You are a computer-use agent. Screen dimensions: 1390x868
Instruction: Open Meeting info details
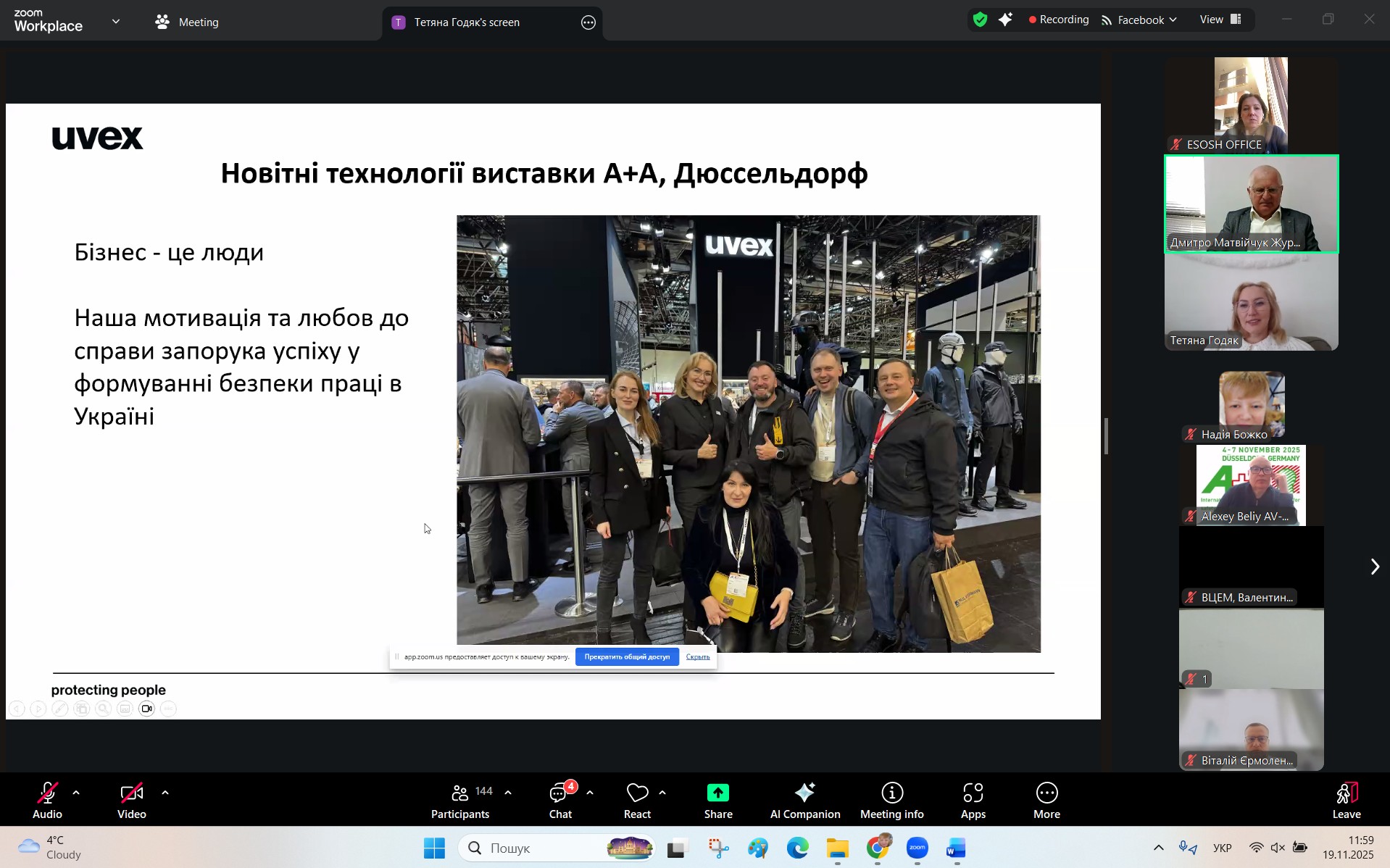pyautogui.click(x=891, y=800)
